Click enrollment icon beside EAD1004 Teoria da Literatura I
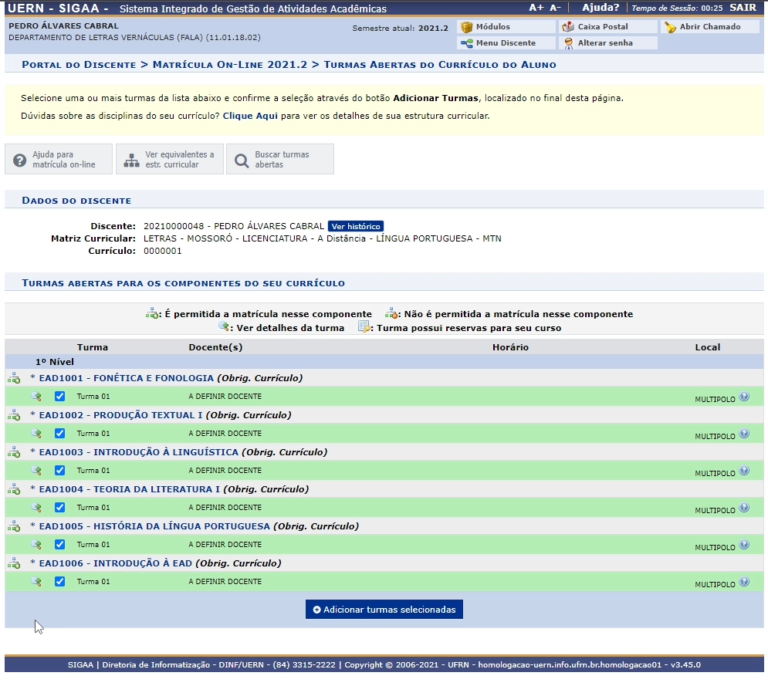 (14, 490)
